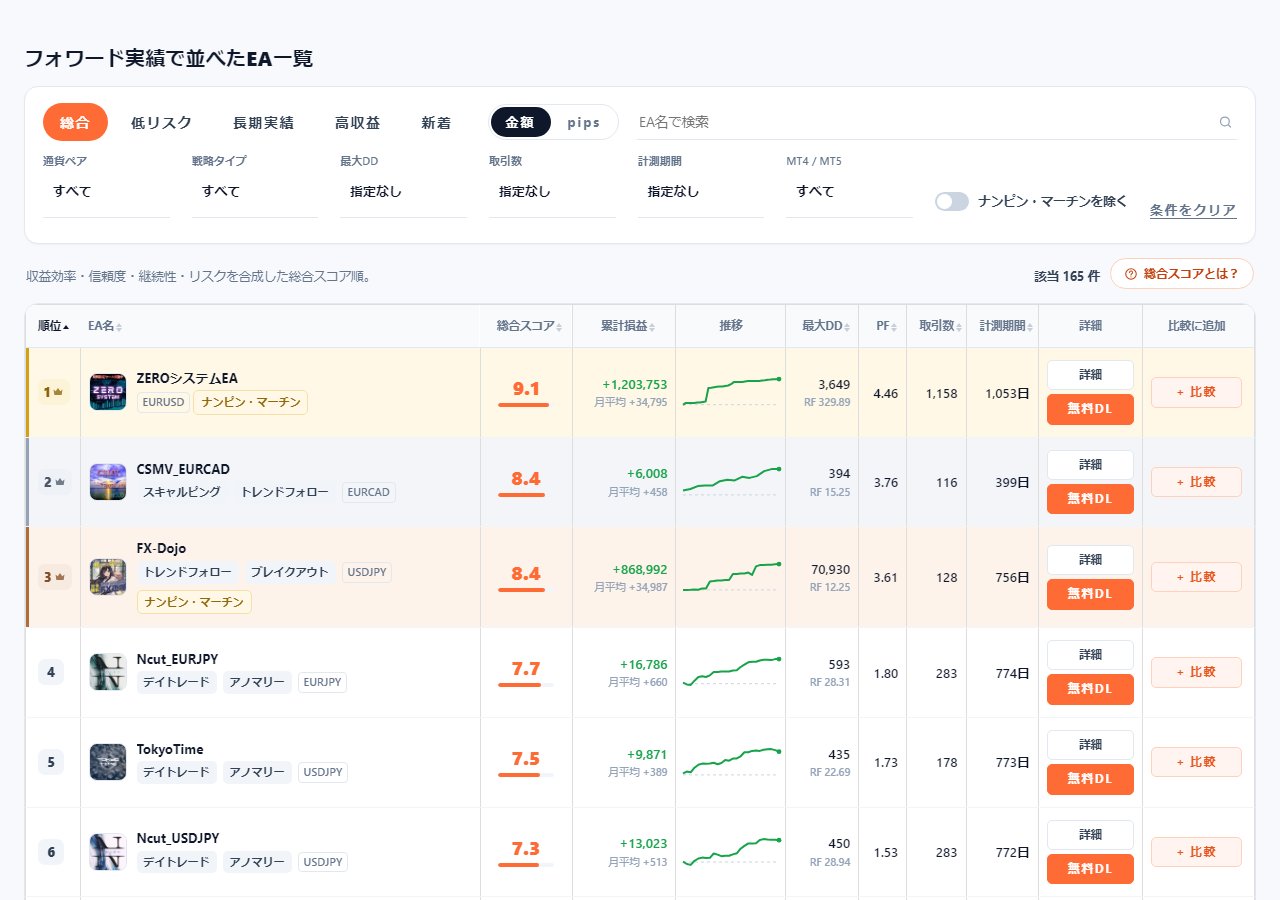Click 9.1 score bar for ZEROシステムEA
Viewport: 1280px width, 900px height.
[x=524, y=404]
